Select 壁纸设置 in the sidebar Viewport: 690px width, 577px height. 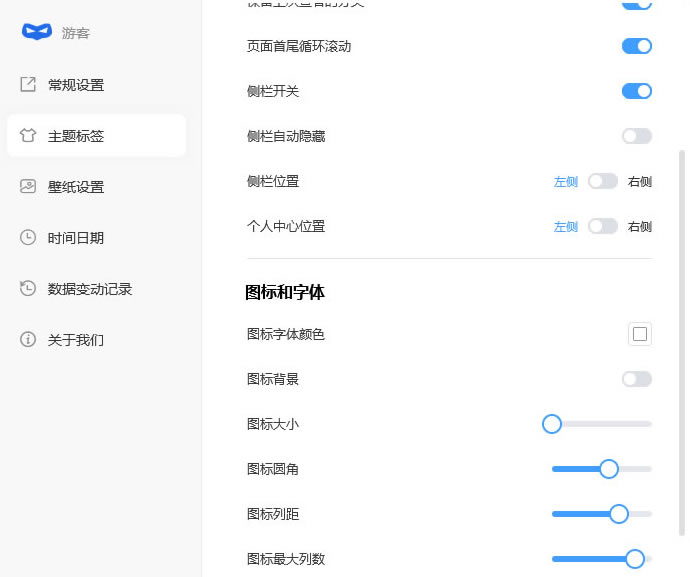76,187
